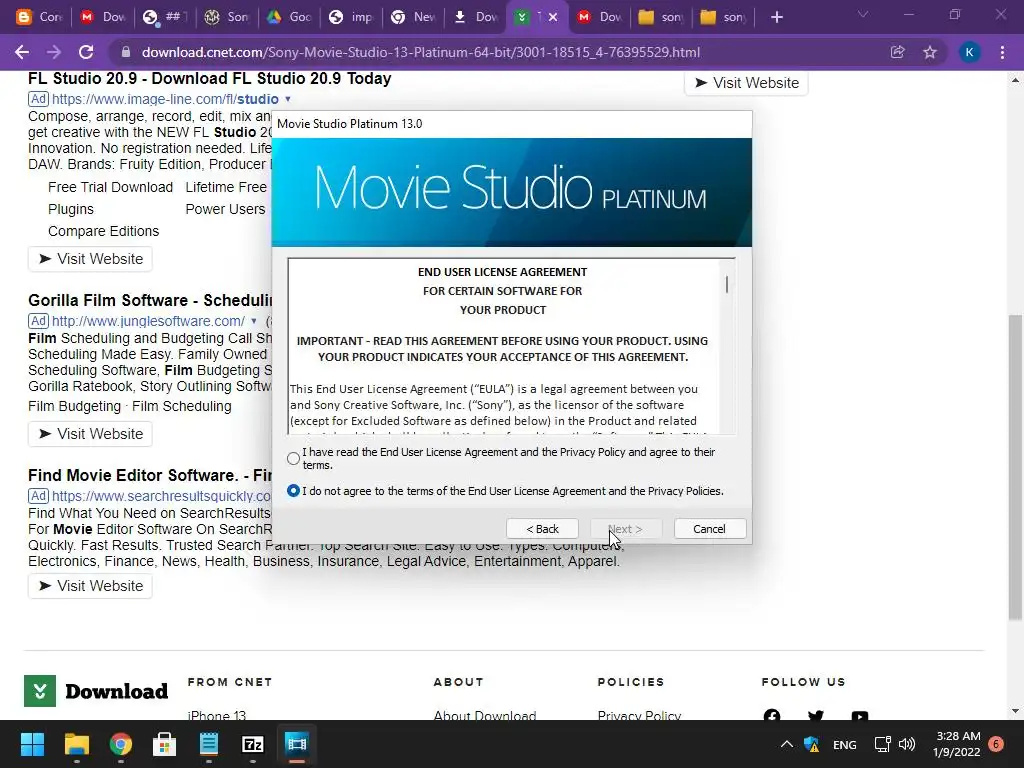The height and width of the screenshot is (768, 1024).
Task: Select the 'I do not agree' radio button
Action: [293, 490]
